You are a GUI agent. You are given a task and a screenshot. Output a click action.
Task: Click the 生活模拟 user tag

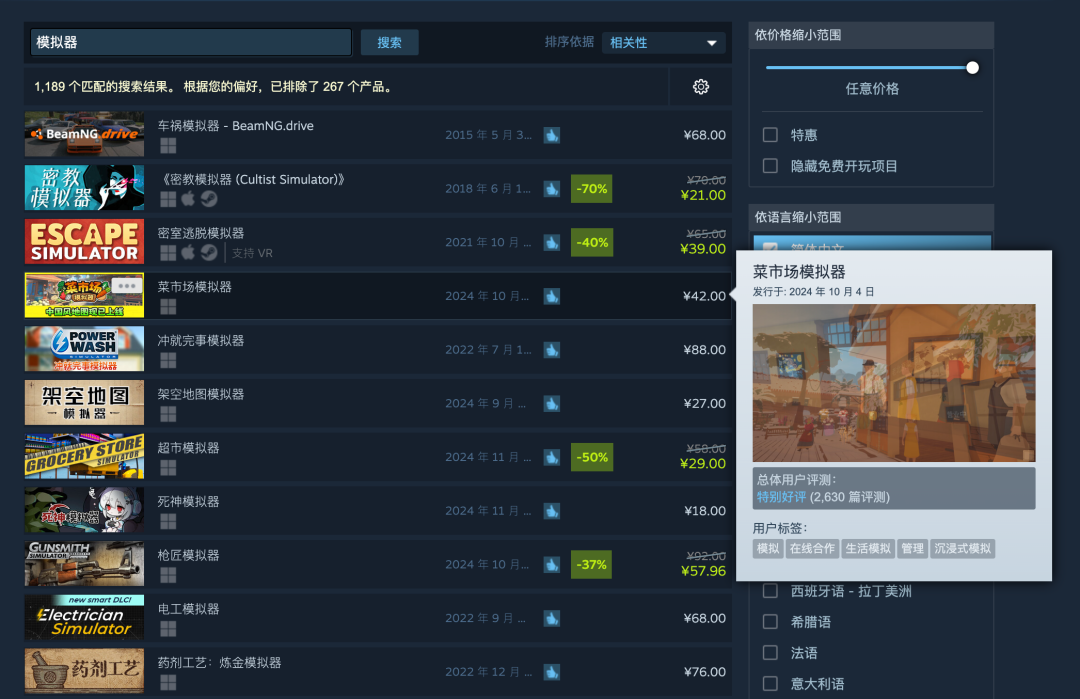(868, 549)
